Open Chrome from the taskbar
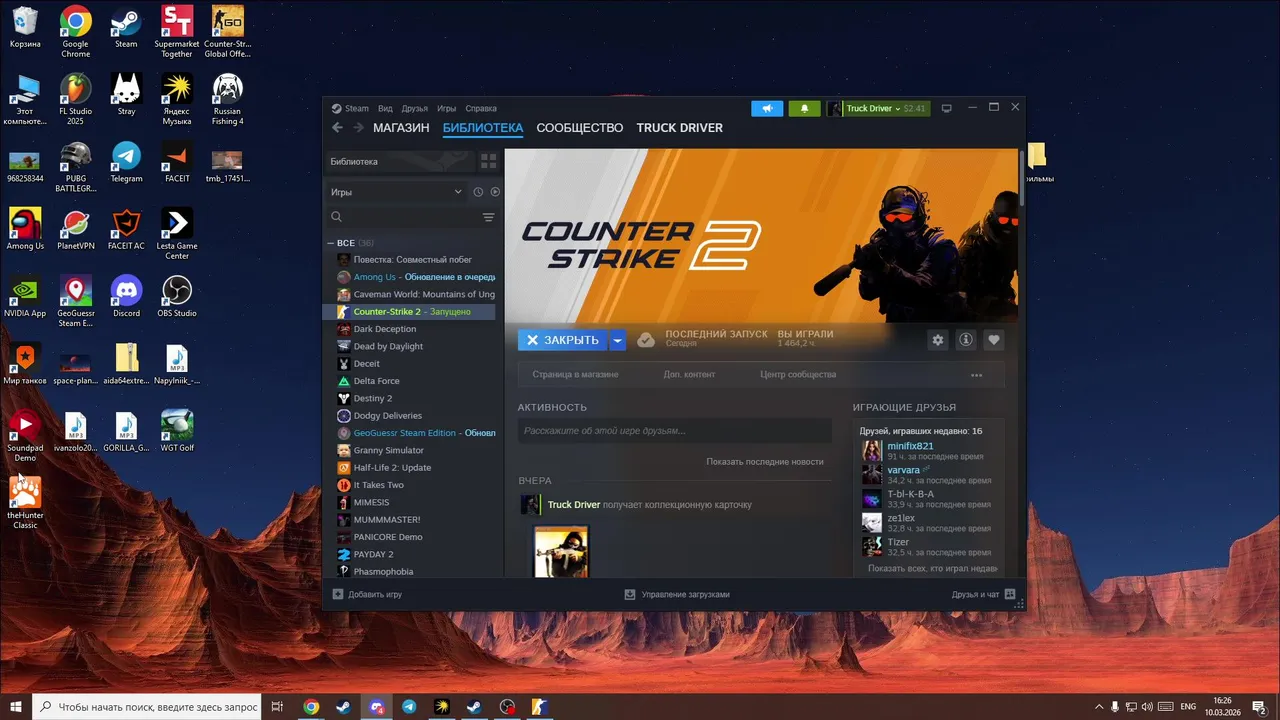The image size is (1280, 720). tap(311, 706)
